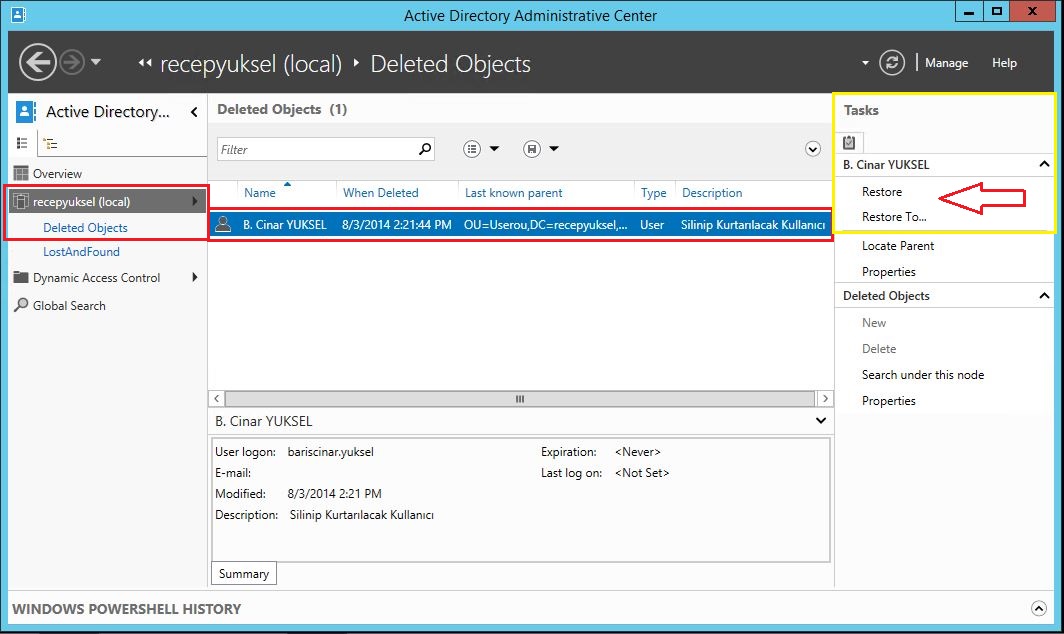Sort by the Description column header
This screenshot has width=1064, height=634.
coord(712,193)
